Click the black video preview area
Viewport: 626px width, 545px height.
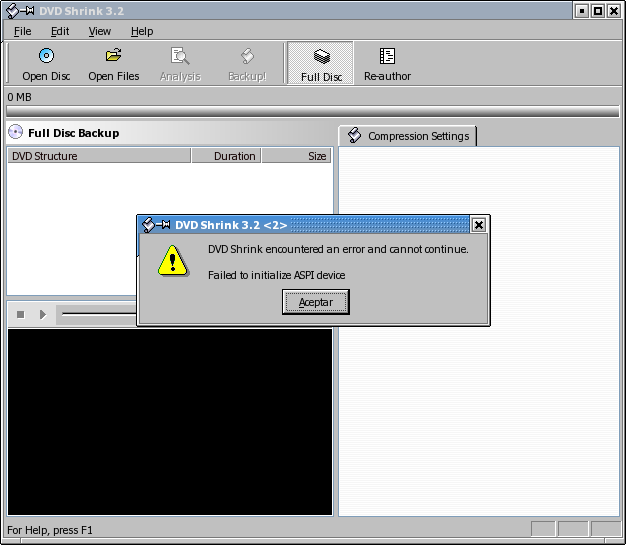[x=170, y=422]
